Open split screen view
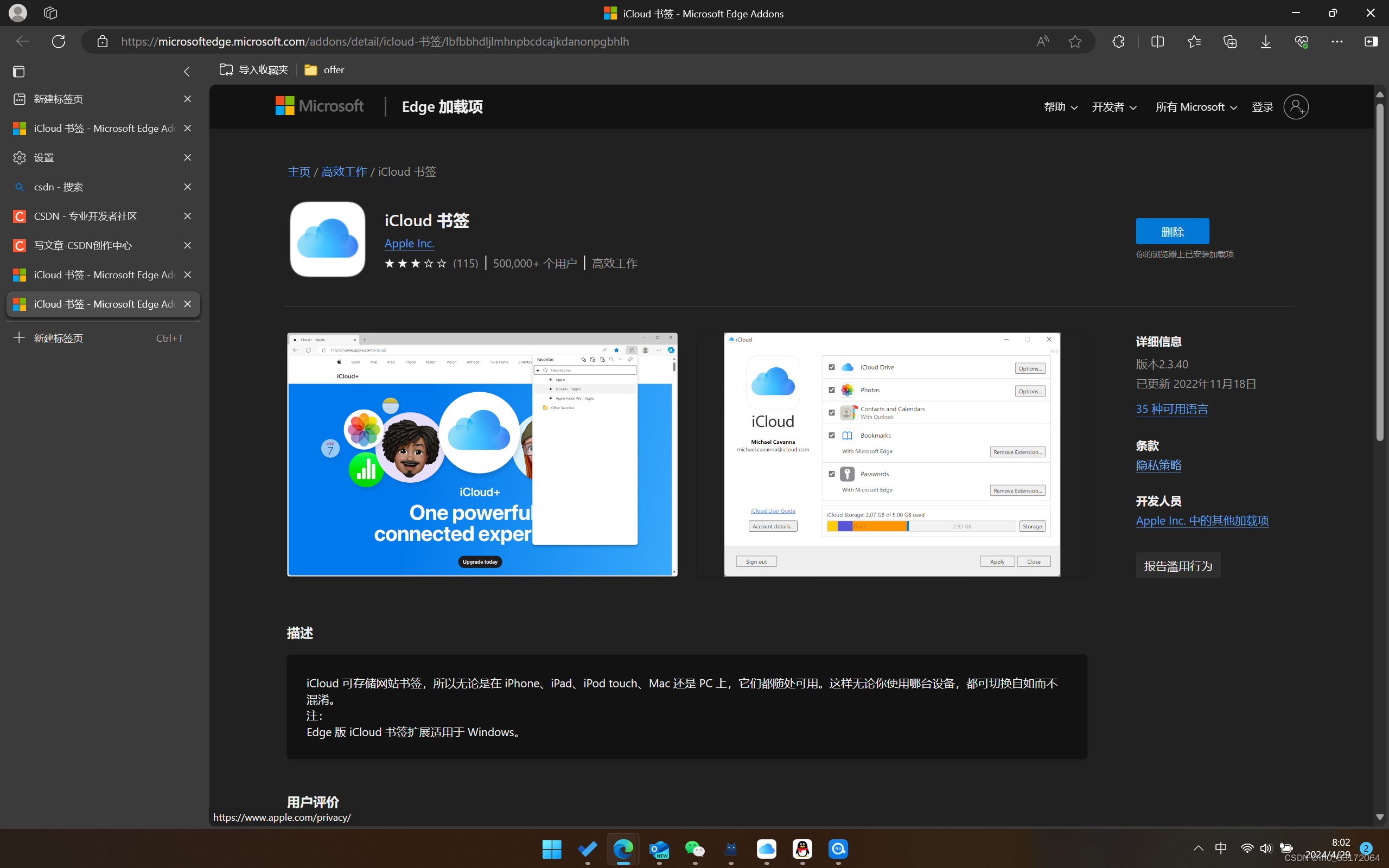 point(1158,41)
